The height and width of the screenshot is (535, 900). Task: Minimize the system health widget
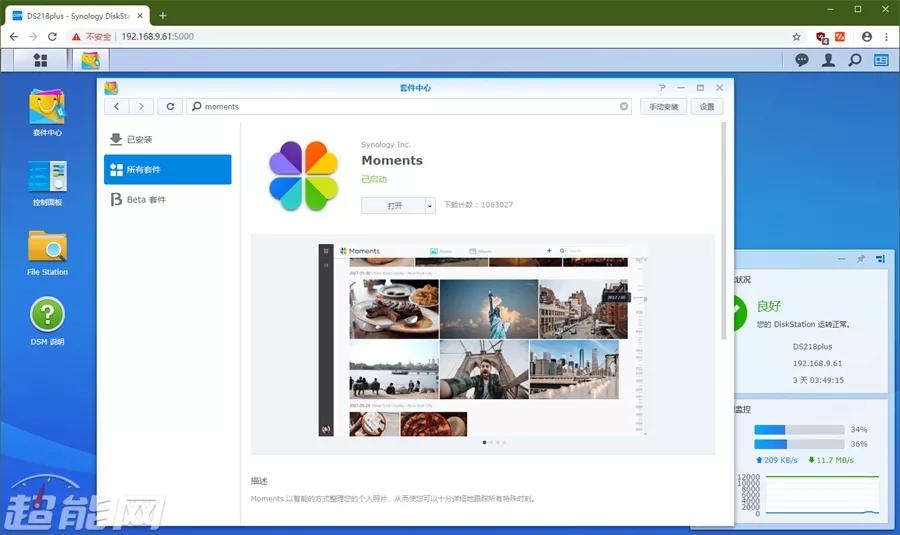(x=841, y=259)
